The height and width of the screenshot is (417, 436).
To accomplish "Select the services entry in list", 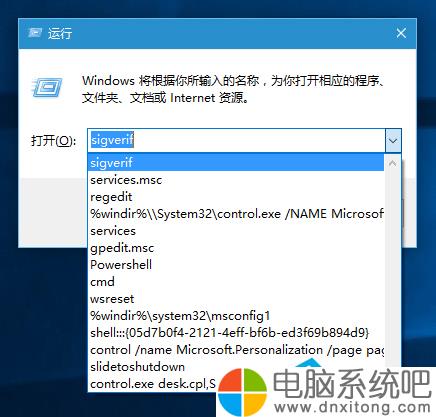I will click(x=236, y=231).
